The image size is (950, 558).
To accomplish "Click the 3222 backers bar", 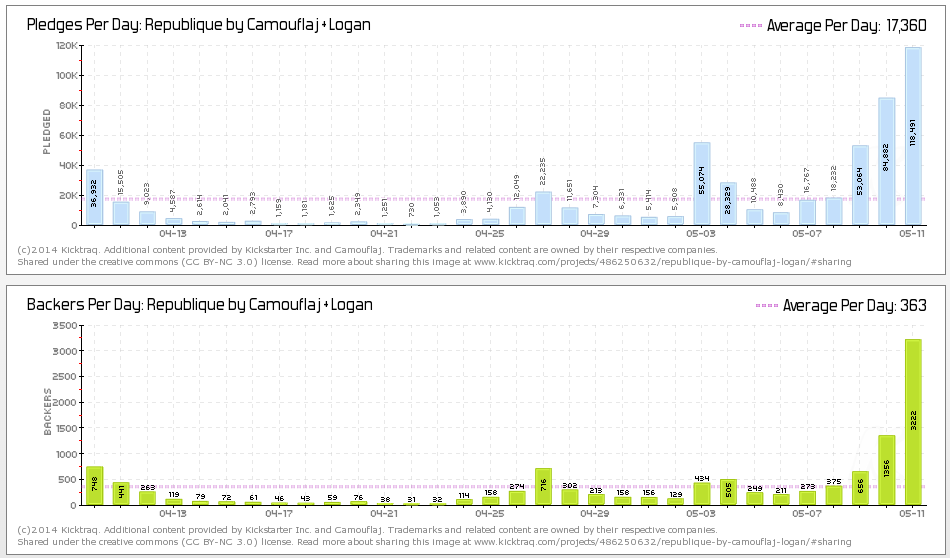I will point(913,422).
